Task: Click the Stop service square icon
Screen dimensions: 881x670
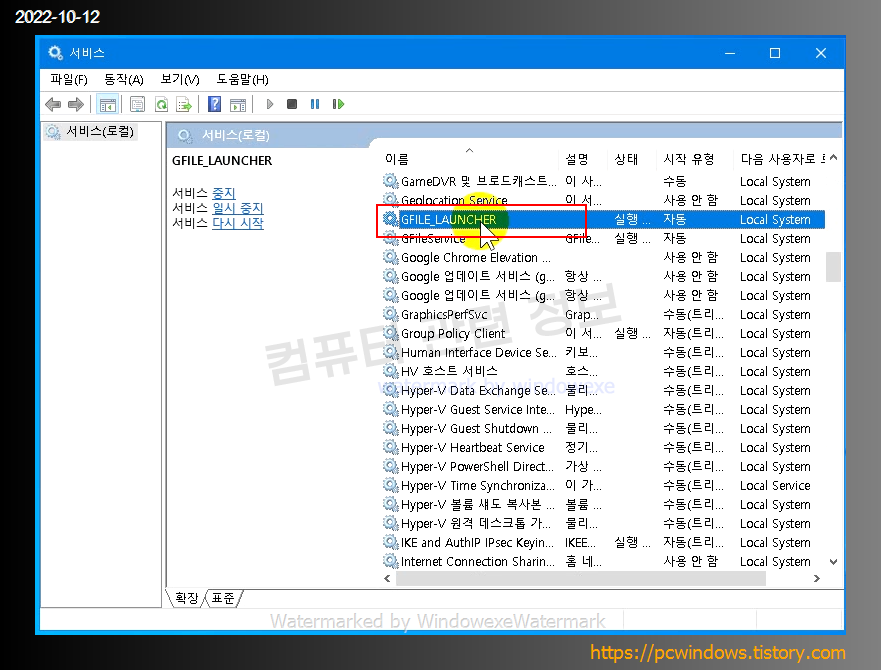Action: tap(292, 104)
